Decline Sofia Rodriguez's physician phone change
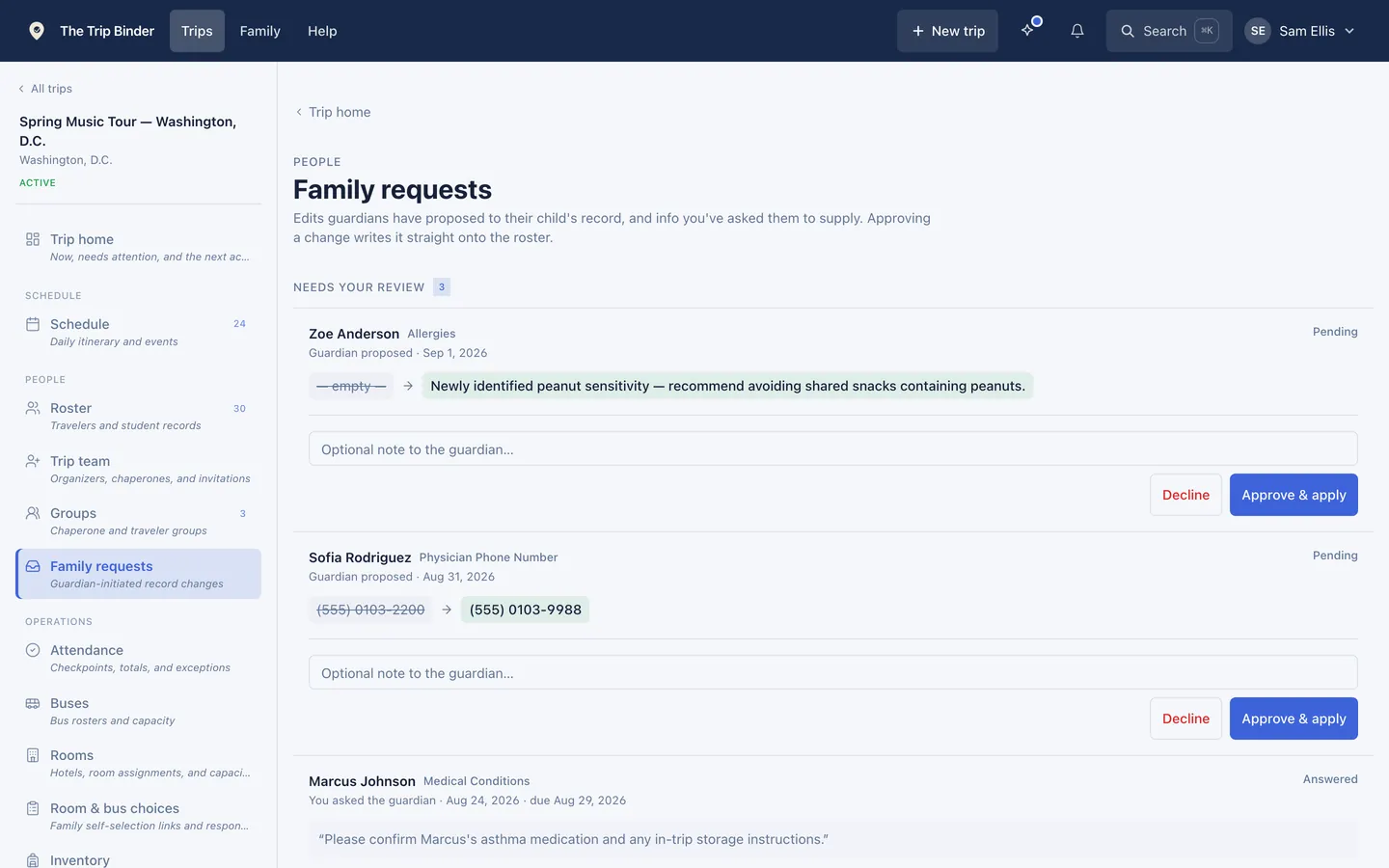Screen dimensions: 1389x868 coord(1185,719)
